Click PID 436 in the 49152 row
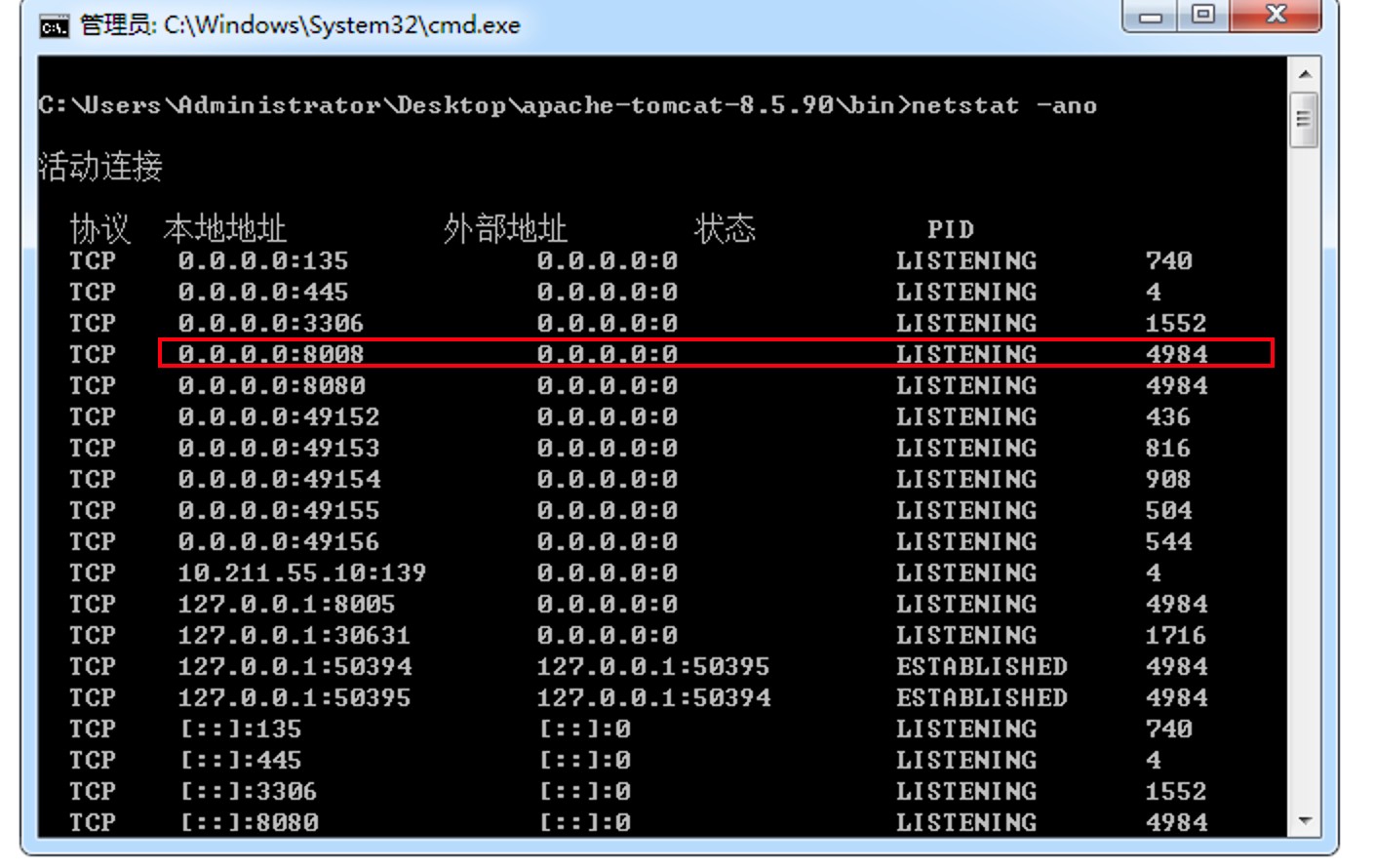The width and height of the screenshot is (1375, 868). pyautogui.click(x=1168, y=417)
